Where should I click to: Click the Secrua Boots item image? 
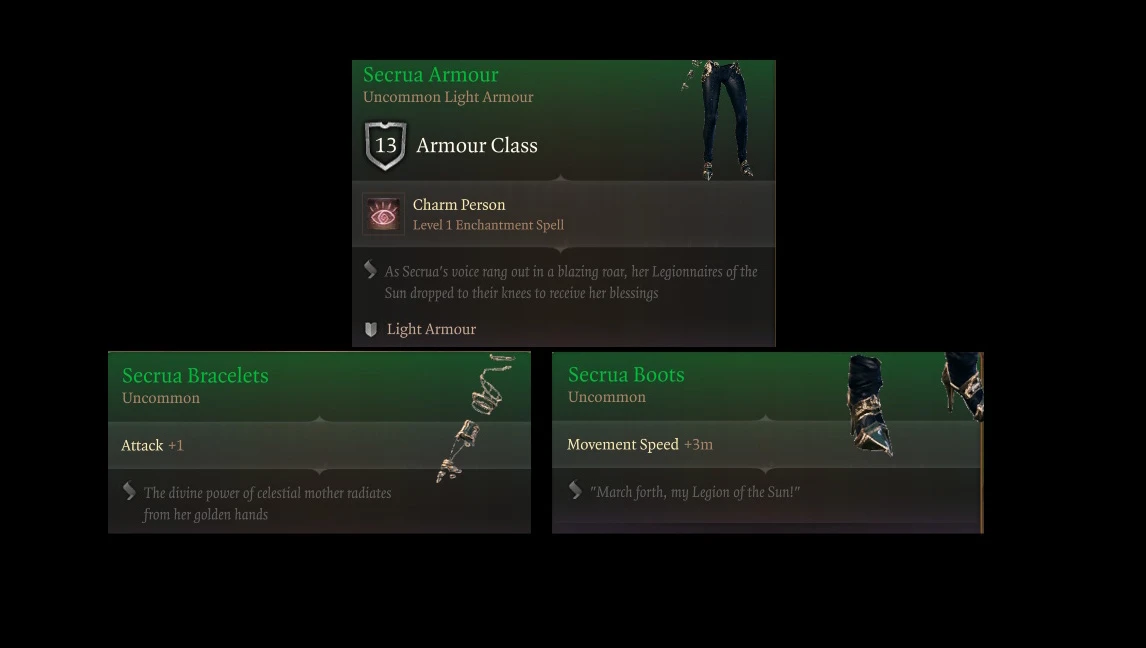[x=914, y=403]
